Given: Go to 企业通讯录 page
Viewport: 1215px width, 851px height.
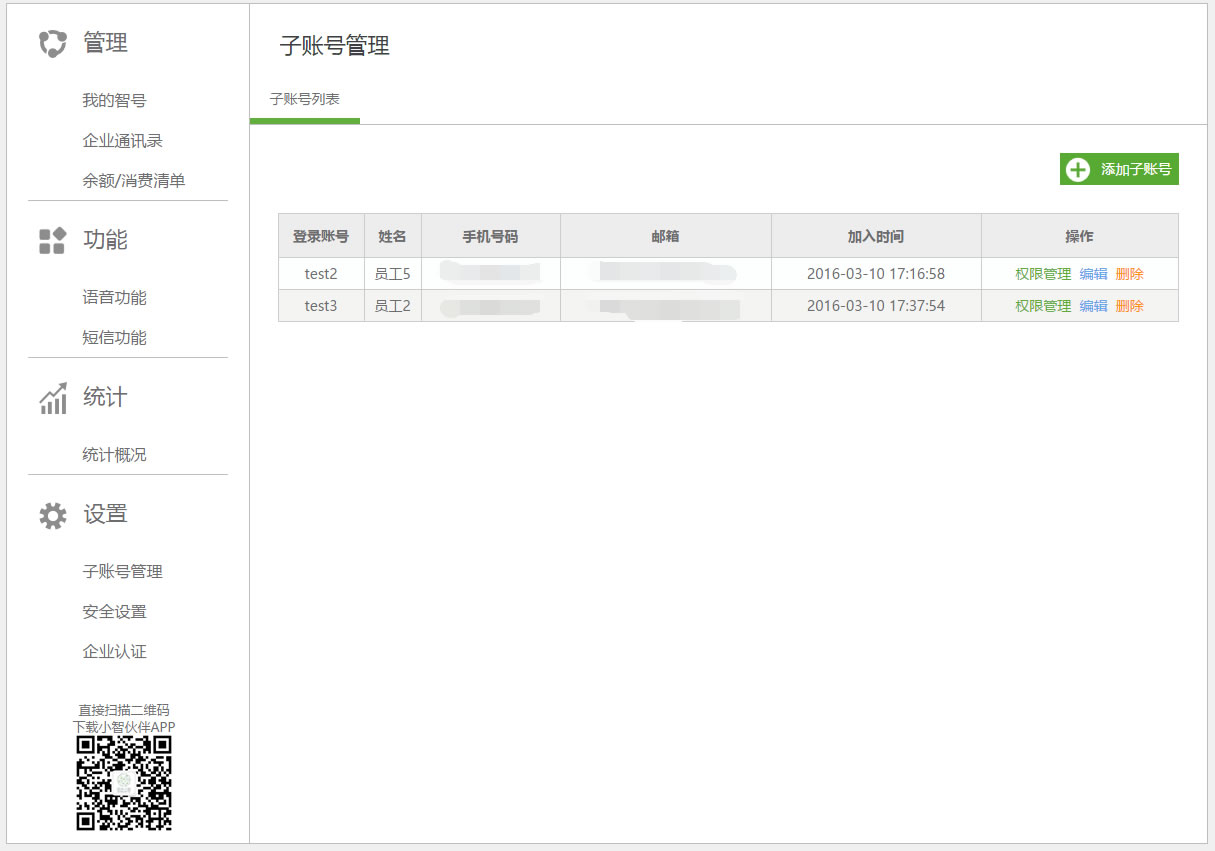Looking at the screenshot, I should (122, 141).
